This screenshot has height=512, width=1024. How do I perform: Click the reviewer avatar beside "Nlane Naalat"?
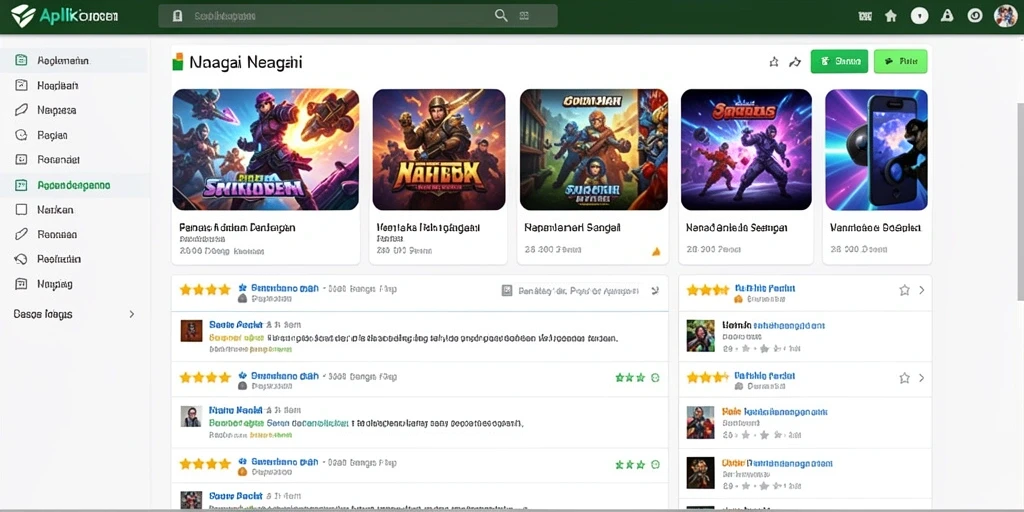coord(191,417)
